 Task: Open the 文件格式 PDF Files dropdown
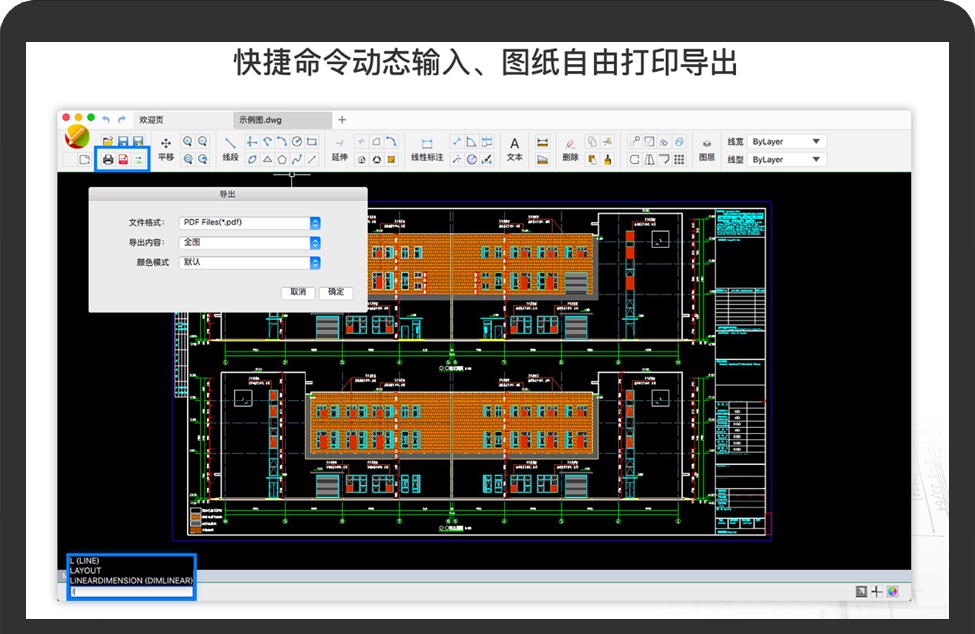click(314, 223)
